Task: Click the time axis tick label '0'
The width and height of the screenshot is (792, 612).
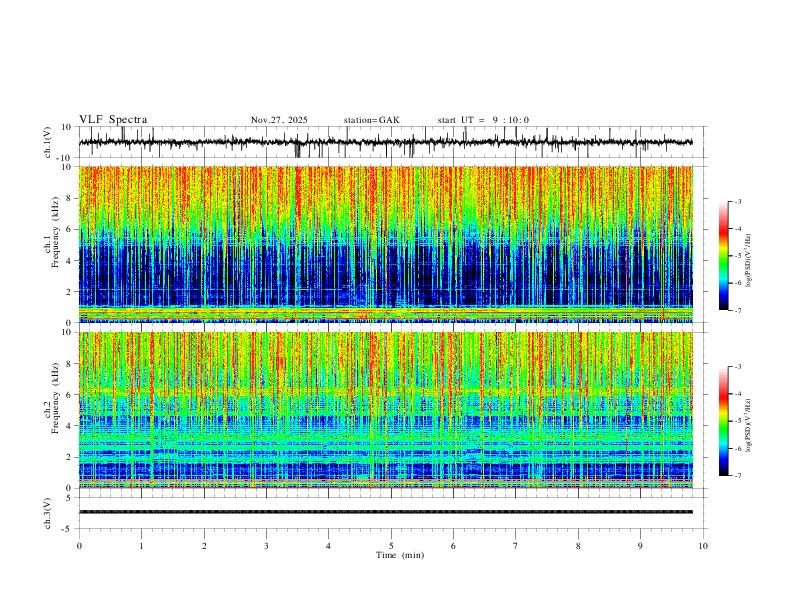Action: 79,546
